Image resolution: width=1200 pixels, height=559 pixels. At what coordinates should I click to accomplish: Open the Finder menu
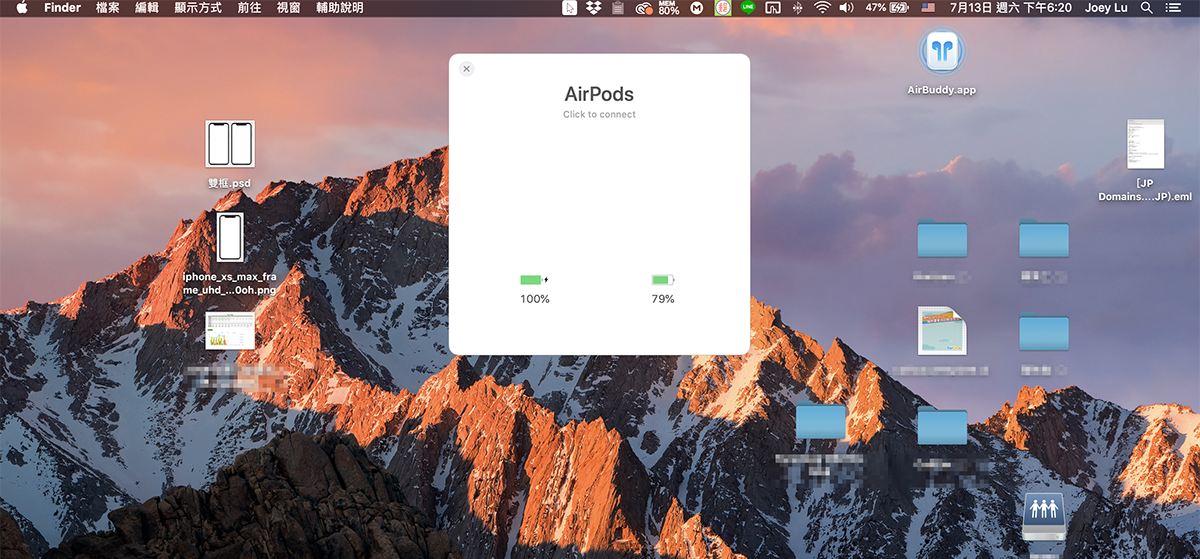[x=63, y=8]
